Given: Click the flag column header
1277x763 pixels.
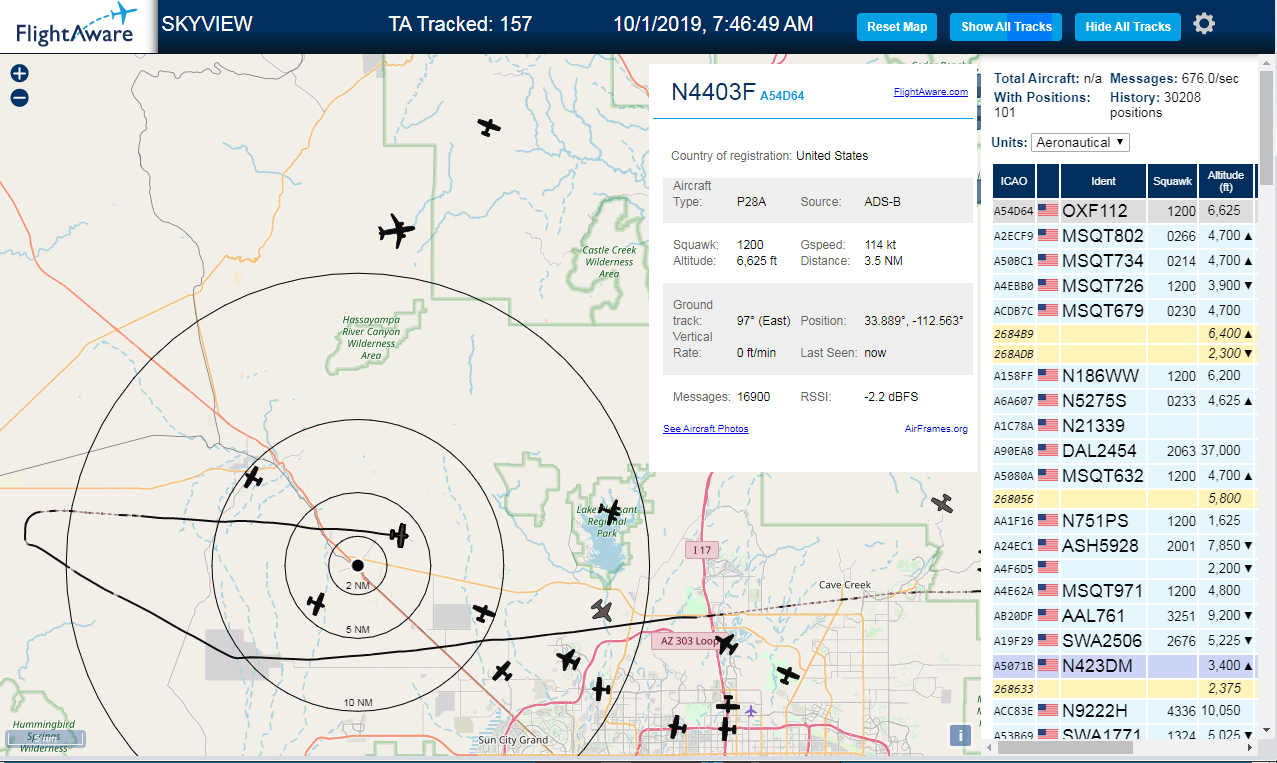Looking at the screenshot, I should 1048,181.
